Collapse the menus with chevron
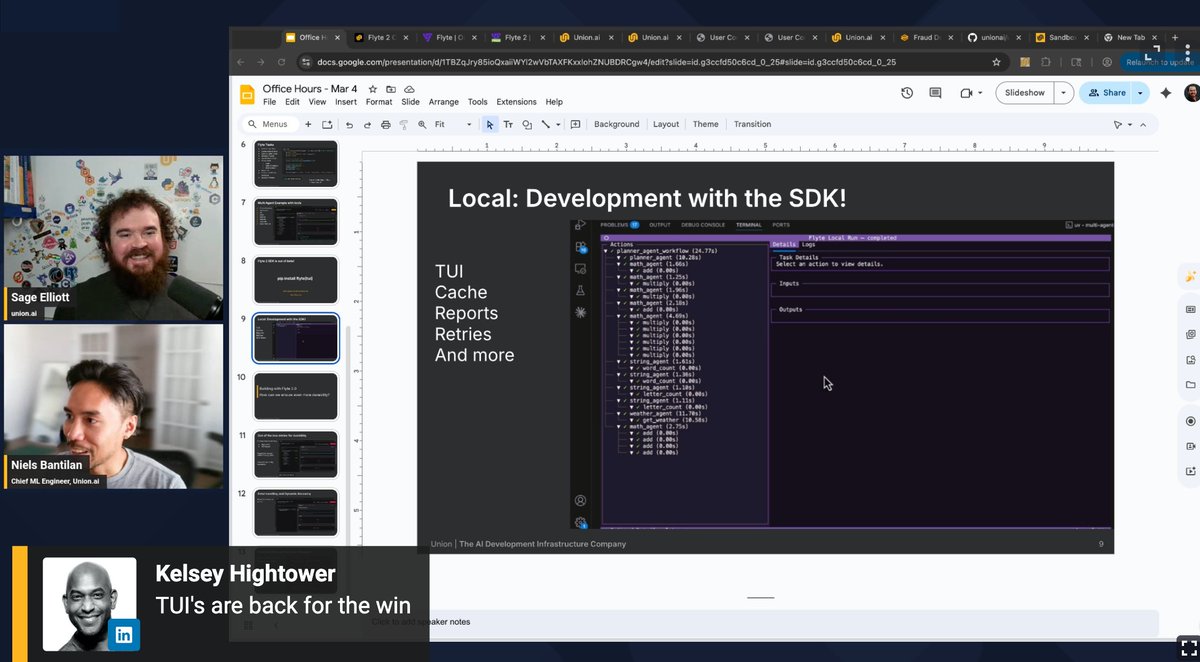The image size is (1200, 662). click(x=1144, y=124)
